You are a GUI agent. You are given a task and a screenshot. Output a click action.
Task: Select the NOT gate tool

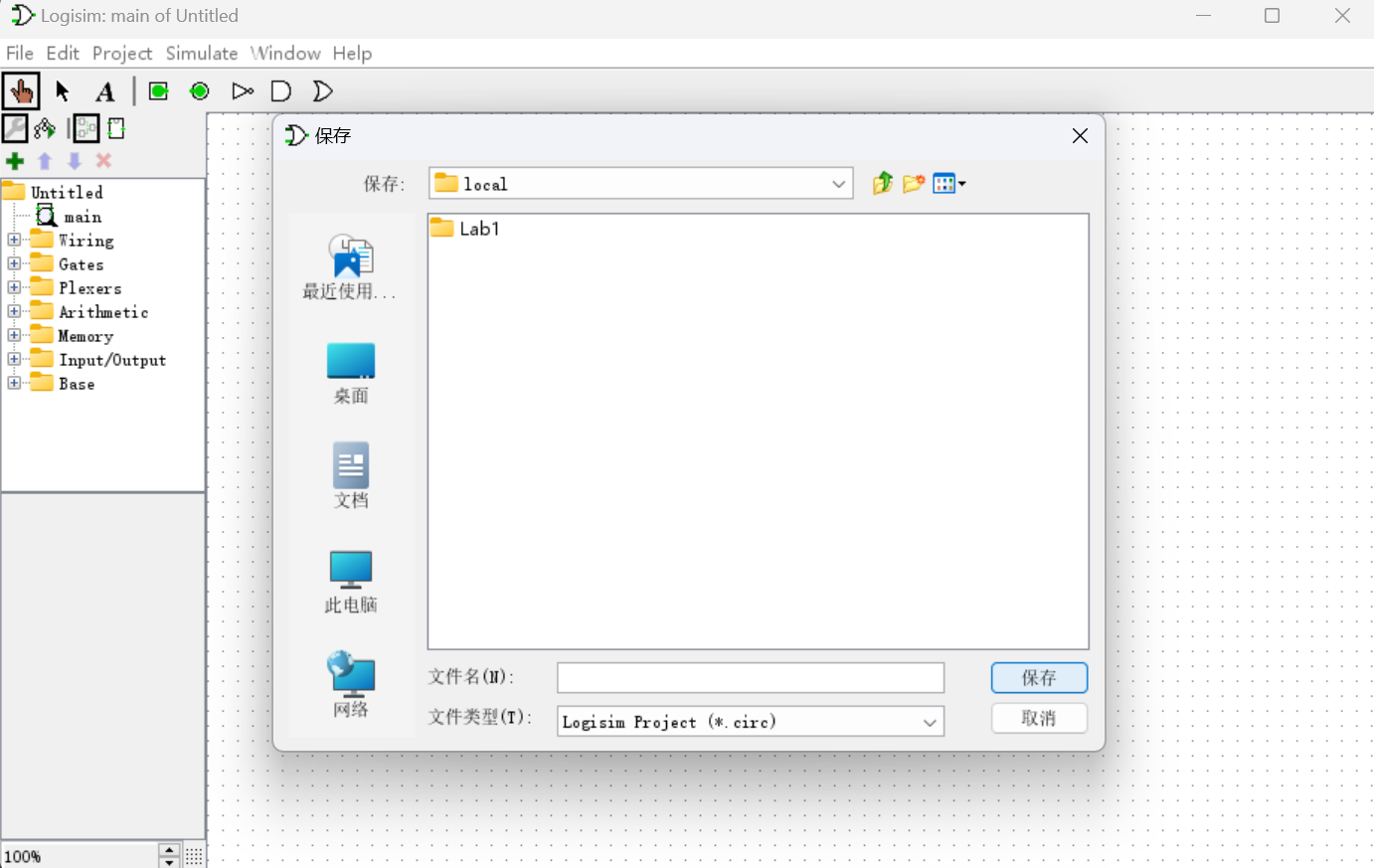(x=242, y=91)
